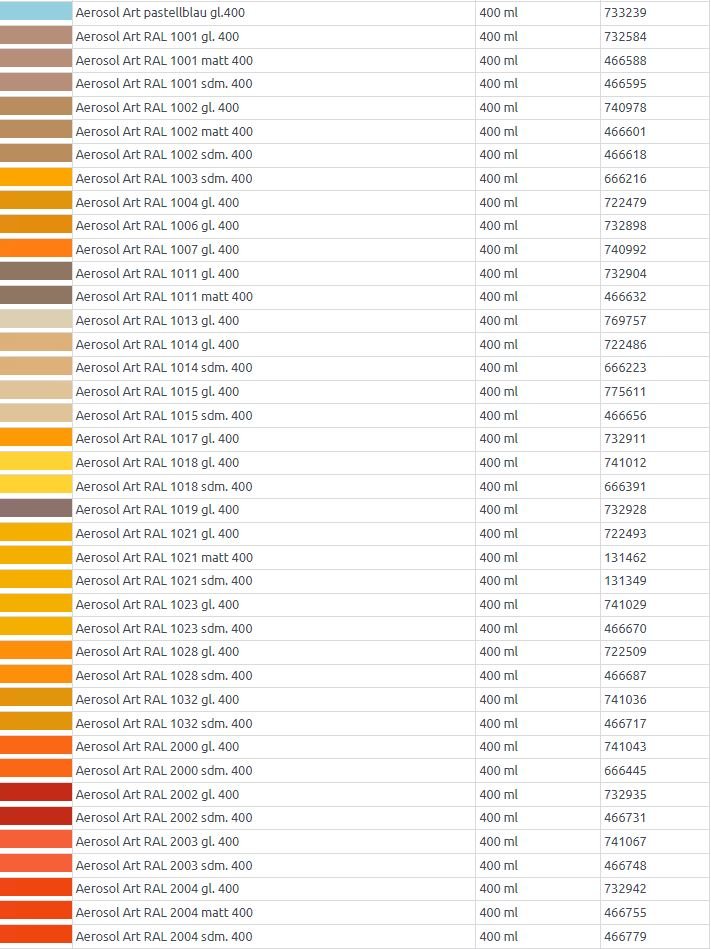Viewport: 711px width, 949px height.
Task: Click Aerosol Art RAL 1015 sdm. 400 name
Action: tap(164, 415)
